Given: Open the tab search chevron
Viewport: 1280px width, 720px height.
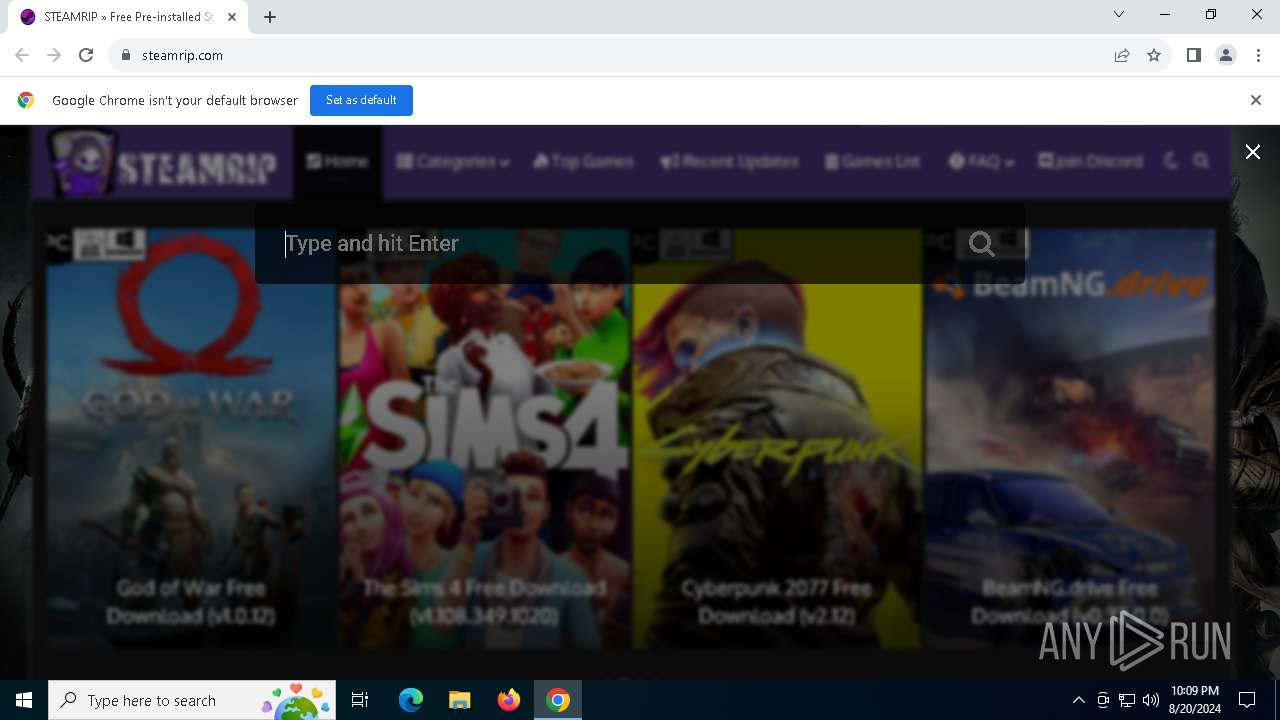Looking at the screenshot, I should [x=1119, y=14].
